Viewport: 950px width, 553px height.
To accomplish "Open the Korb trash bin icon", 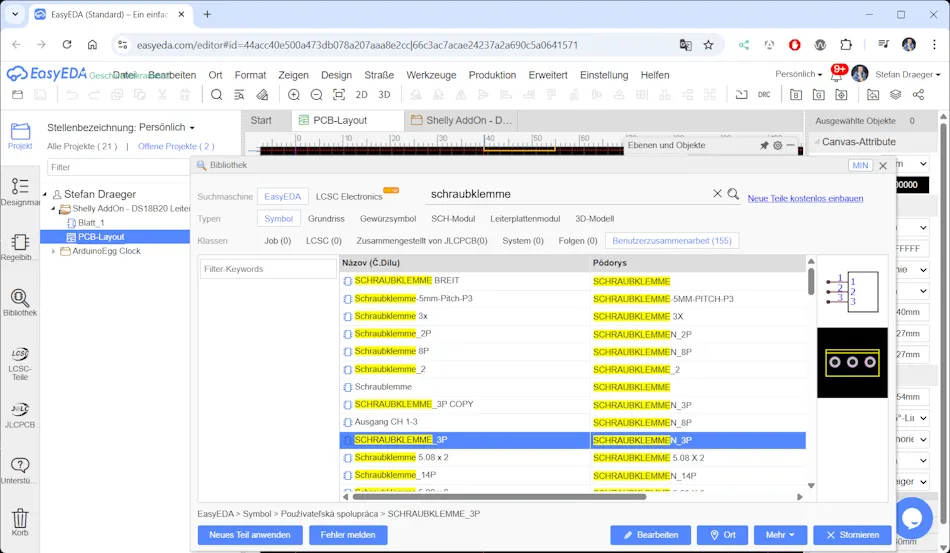I will click(x=20, y=522).
